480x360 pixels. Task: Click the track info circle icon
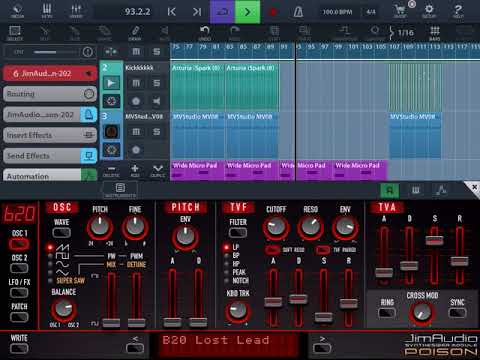coord(88,52)
